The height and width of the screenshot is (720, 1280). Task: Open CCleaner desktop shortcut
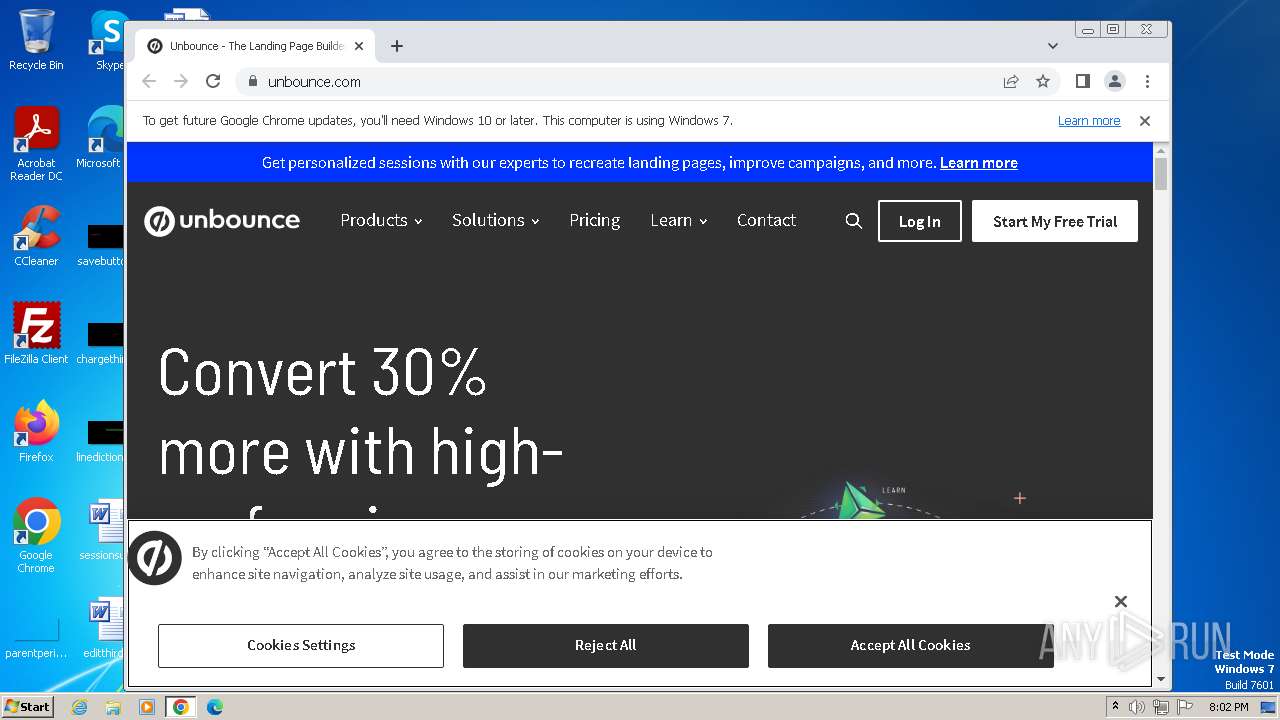[36, 236]
